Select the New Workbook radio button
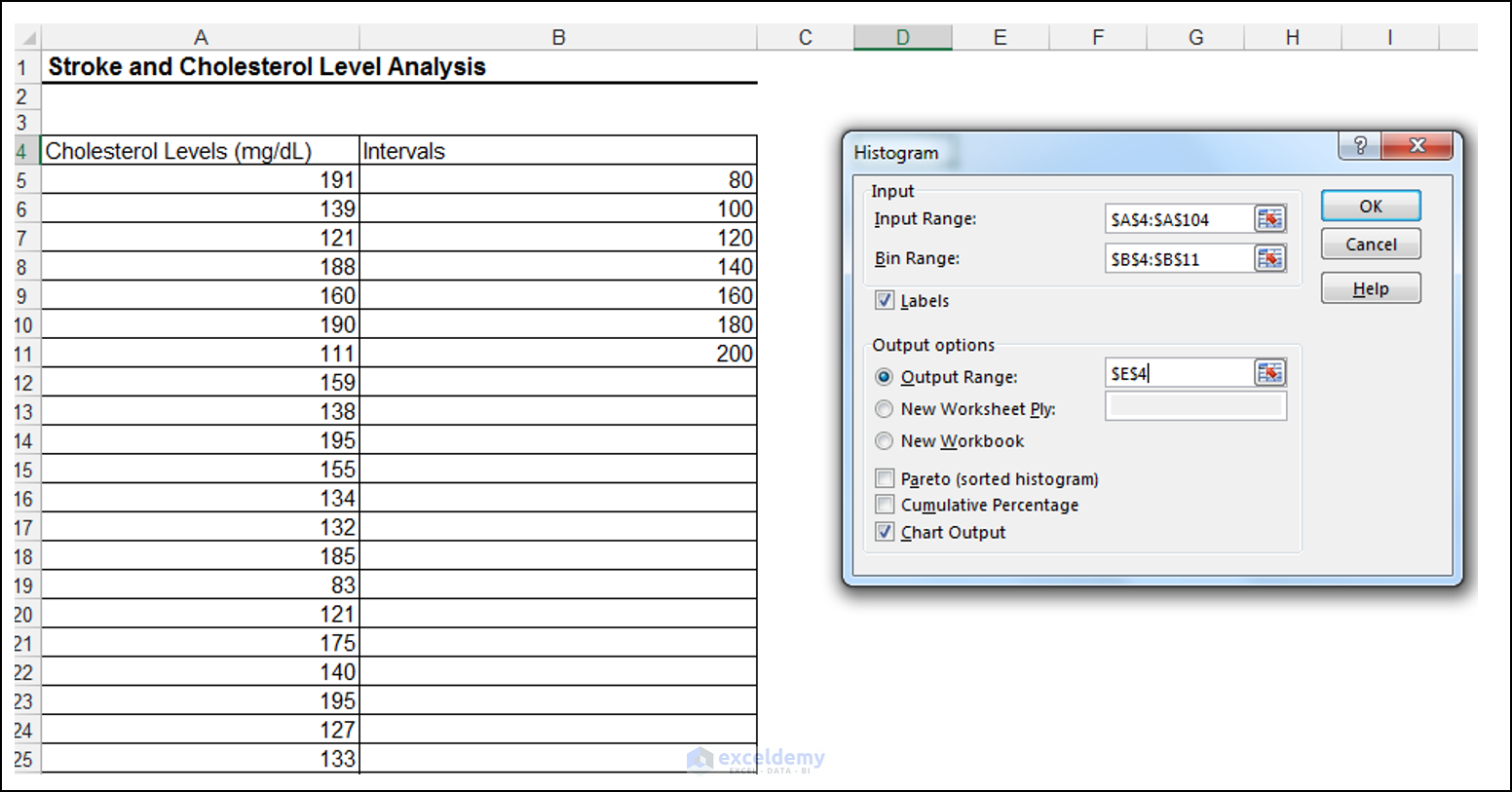 point(884,441)
